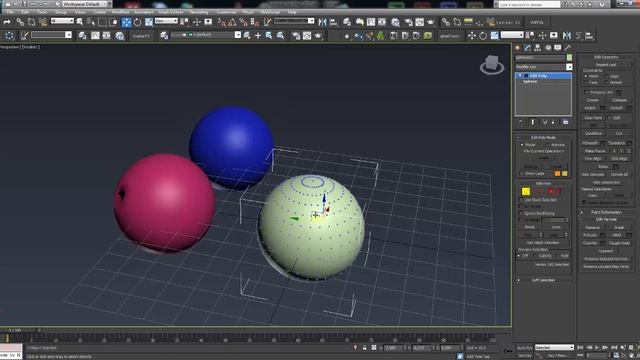Open the Display command panel tab
Screen dimensions: 640x360
(x=558, y=48)
